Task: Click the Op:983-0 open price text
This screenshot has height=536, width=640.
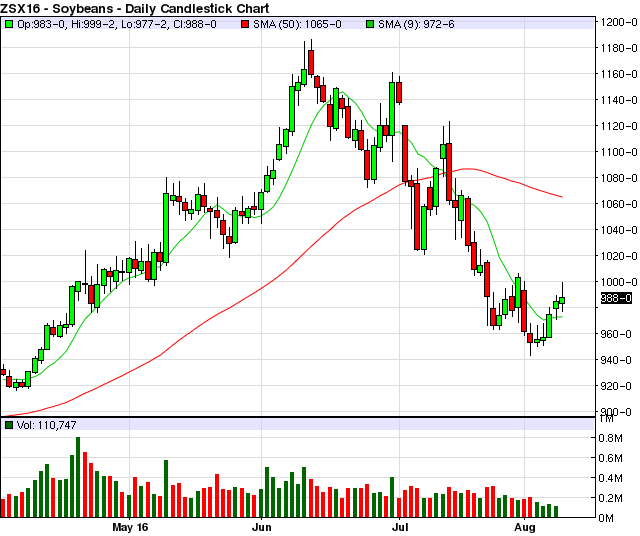Action: tap(41, 24)
